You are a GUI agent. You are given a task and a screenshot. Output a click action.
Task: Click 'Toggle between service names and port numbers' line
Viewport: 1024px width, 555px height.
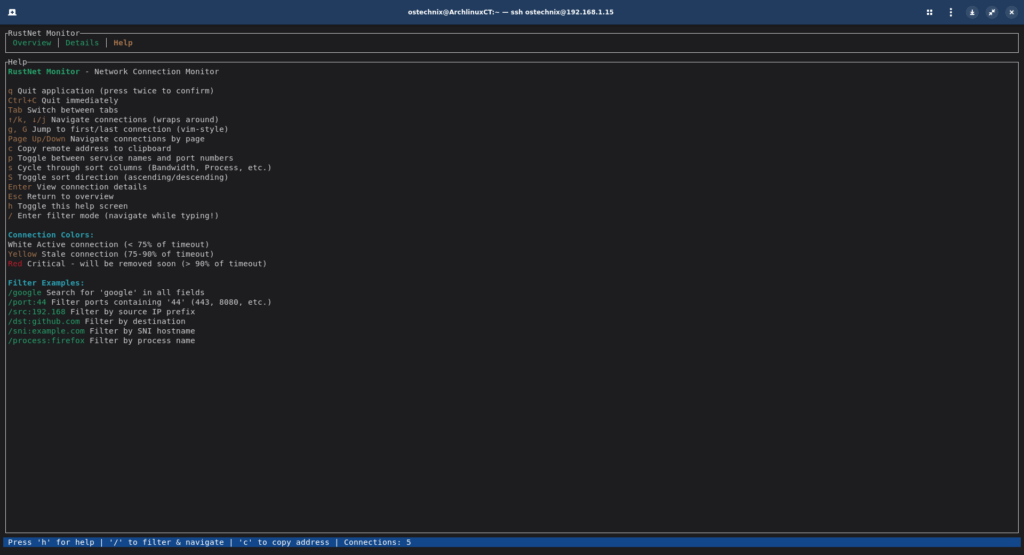tap(120, 158)
